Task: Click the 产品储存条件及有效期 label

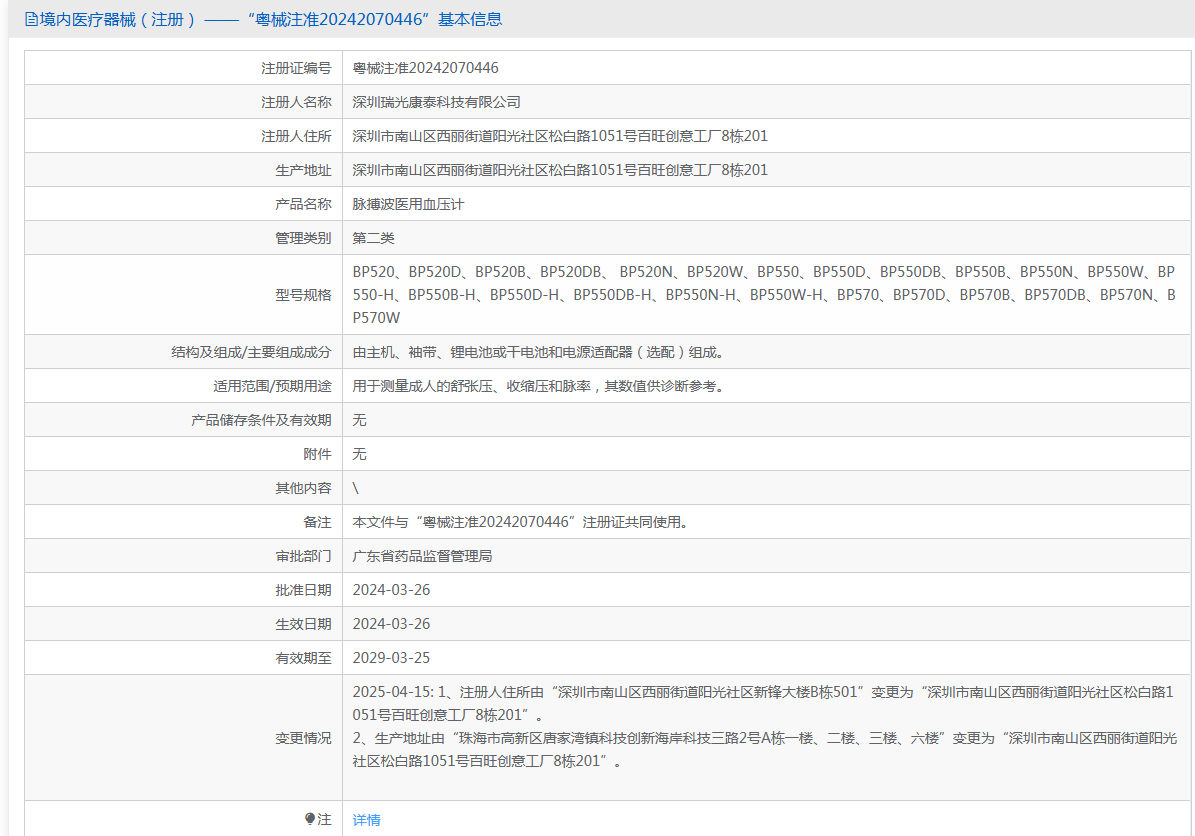Action: [x=261, y=420]
